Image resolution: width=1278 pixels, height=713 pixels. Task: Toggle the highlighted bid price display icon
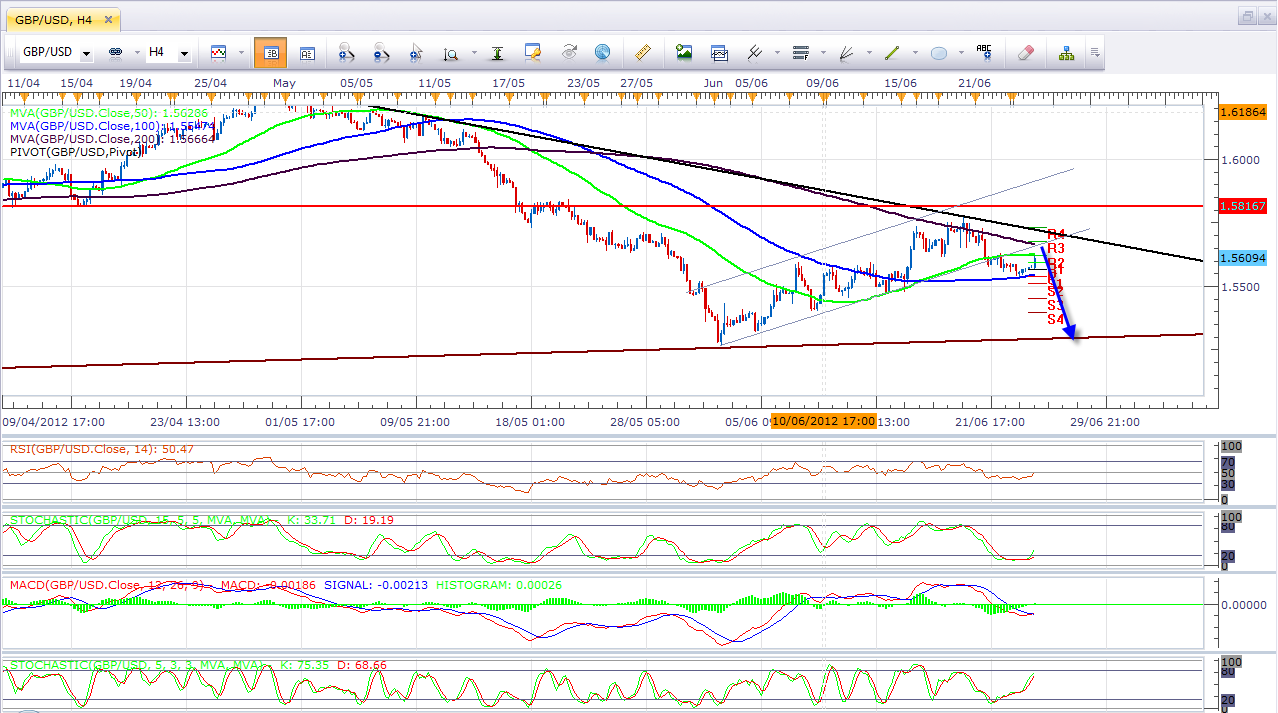(270, 53)
